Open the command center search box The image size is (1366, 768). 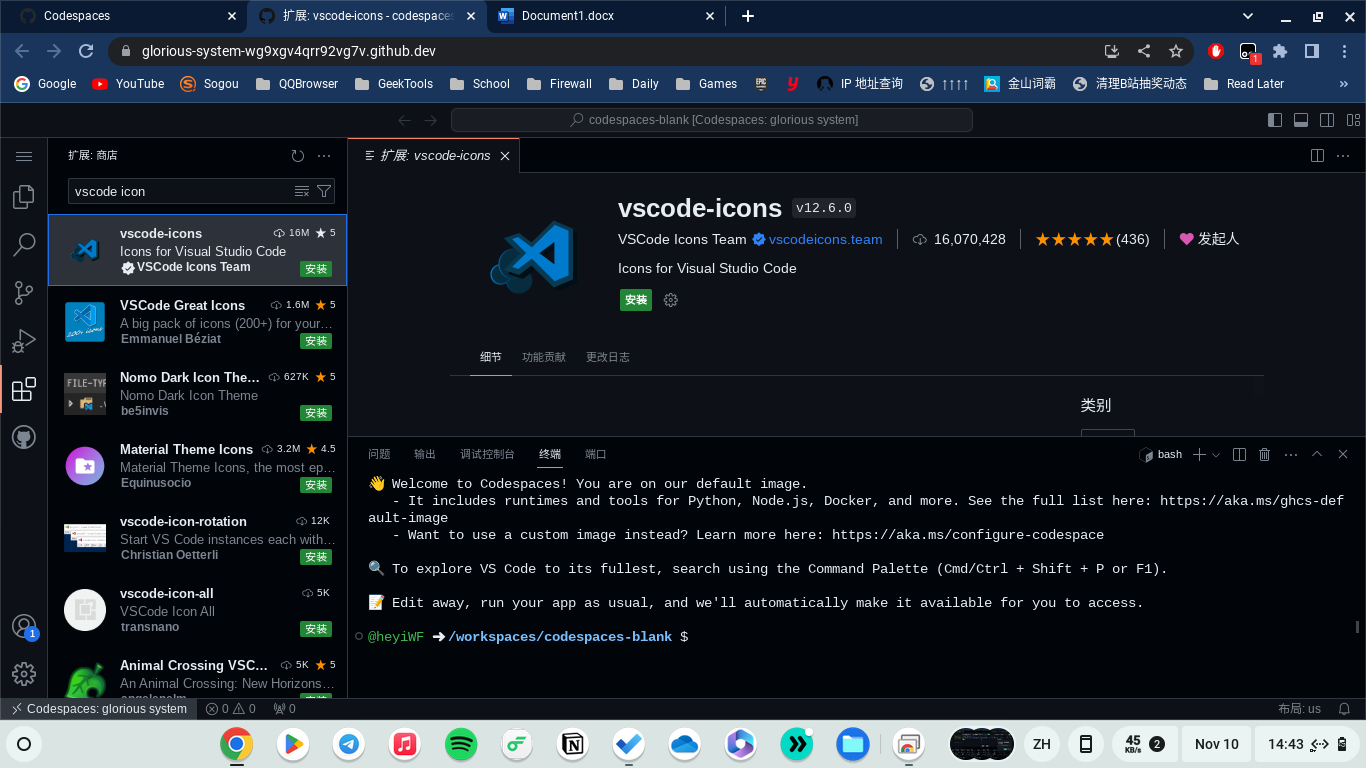711,120
